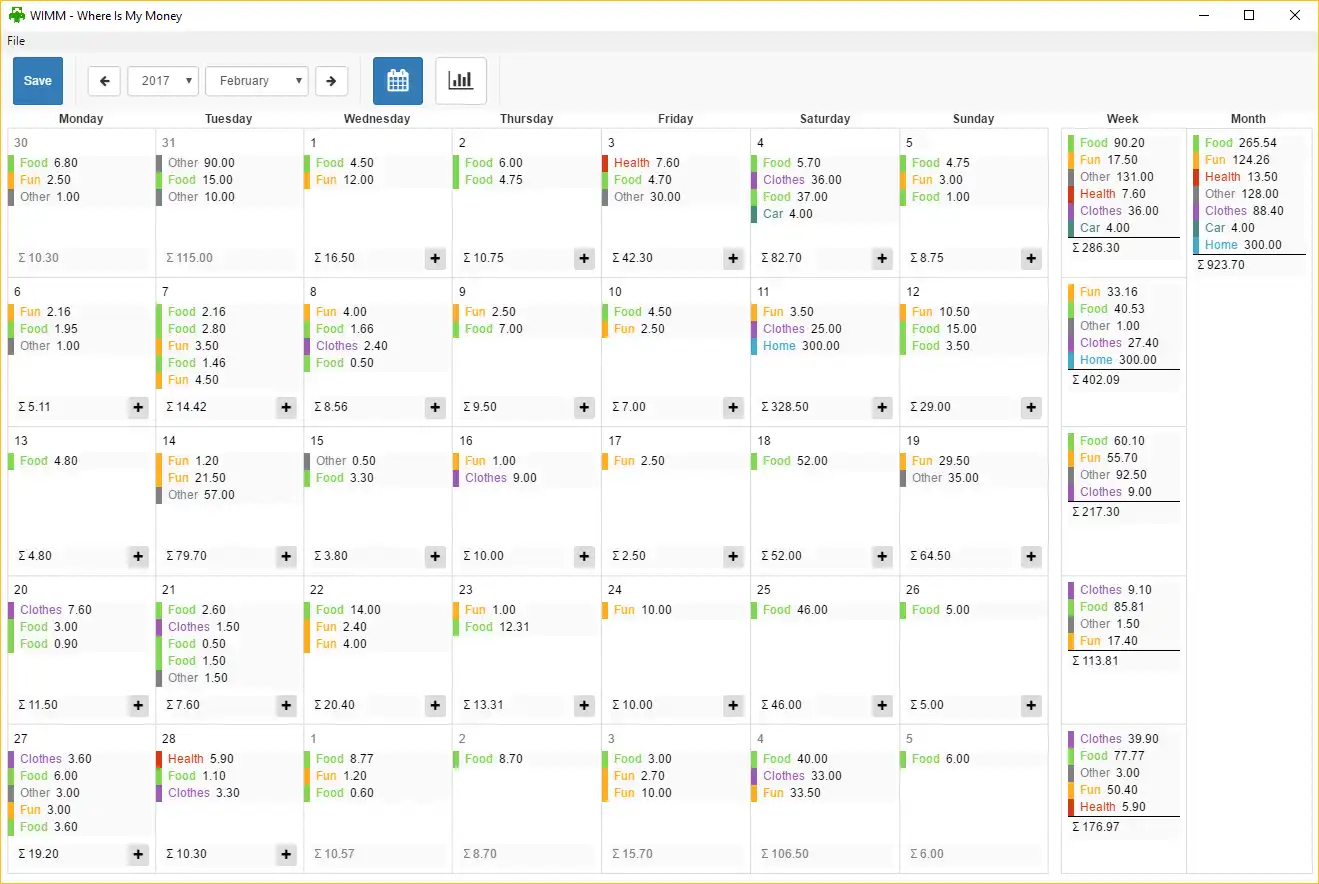The height and width of the screenshot is (884, 1319).
Task: Open the month dropdown showing February
Action: pyautogui.click(x=257, y=81)
